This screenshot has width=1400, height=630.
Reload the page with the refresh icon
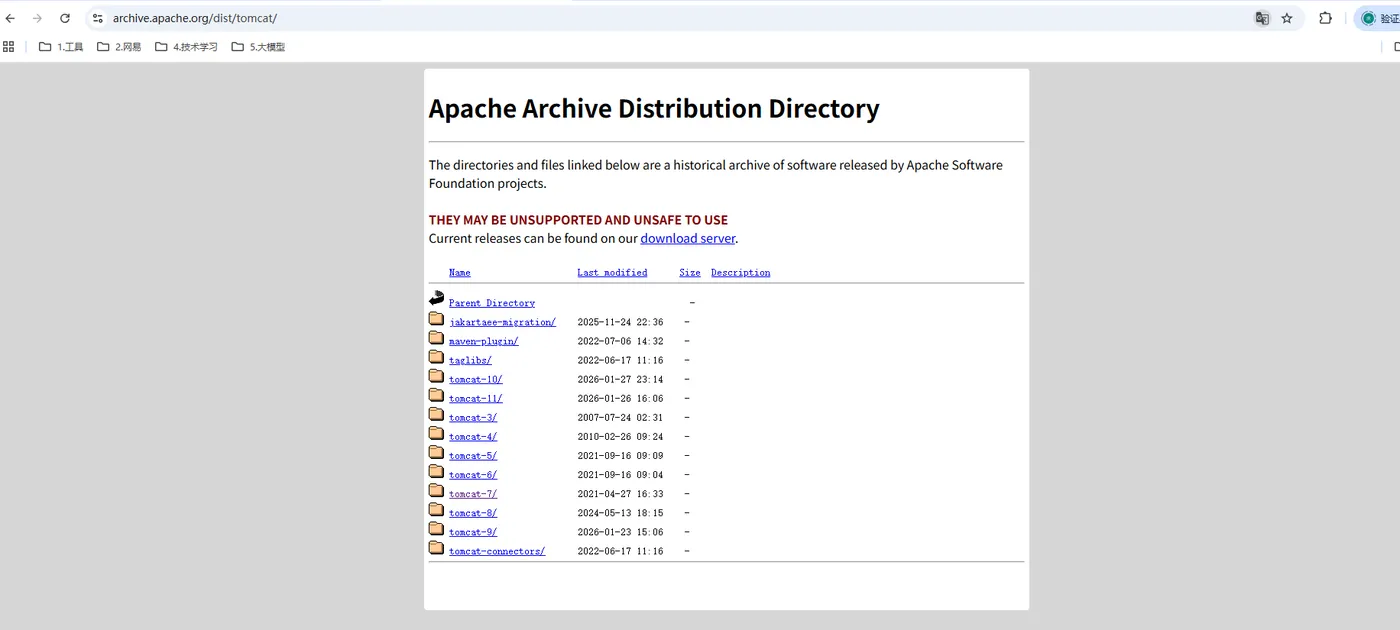65,18
